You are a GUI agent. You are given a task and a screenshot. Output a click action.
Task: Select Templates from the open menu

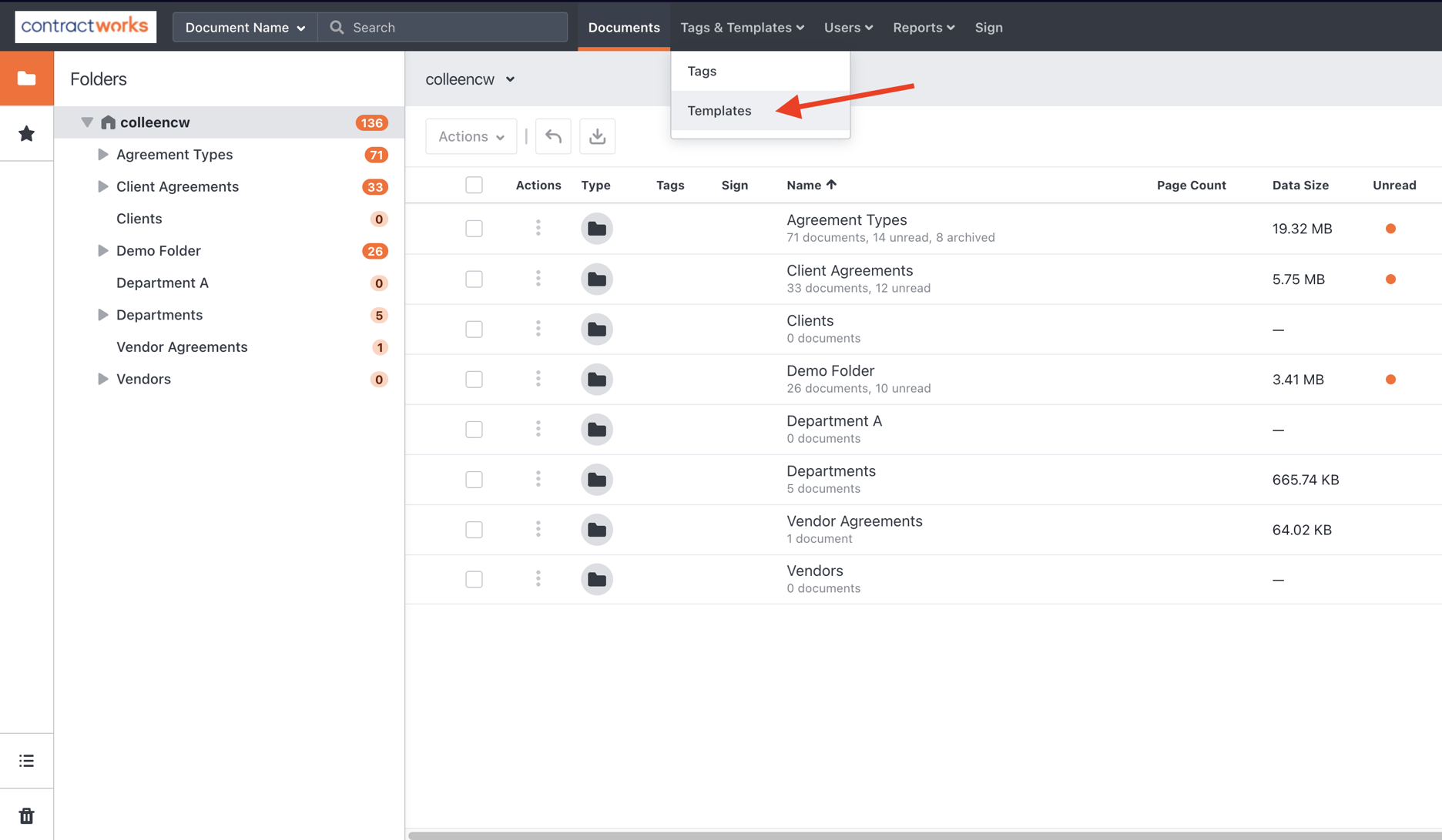(x=719, y=110)
